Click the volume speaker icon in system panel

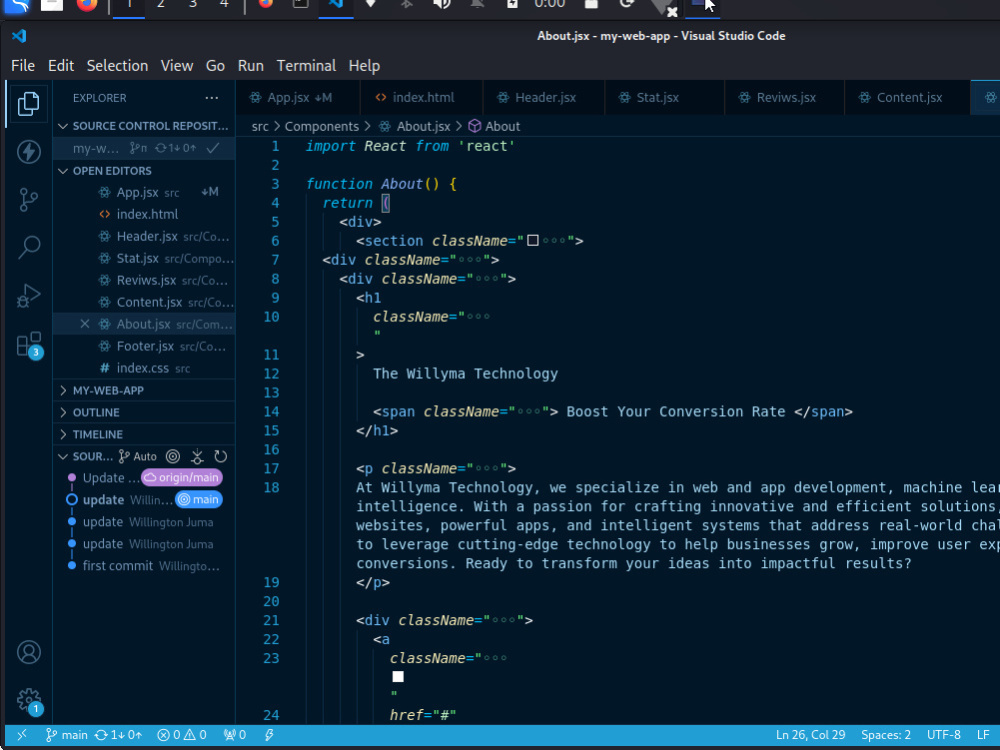pos(441,4)
